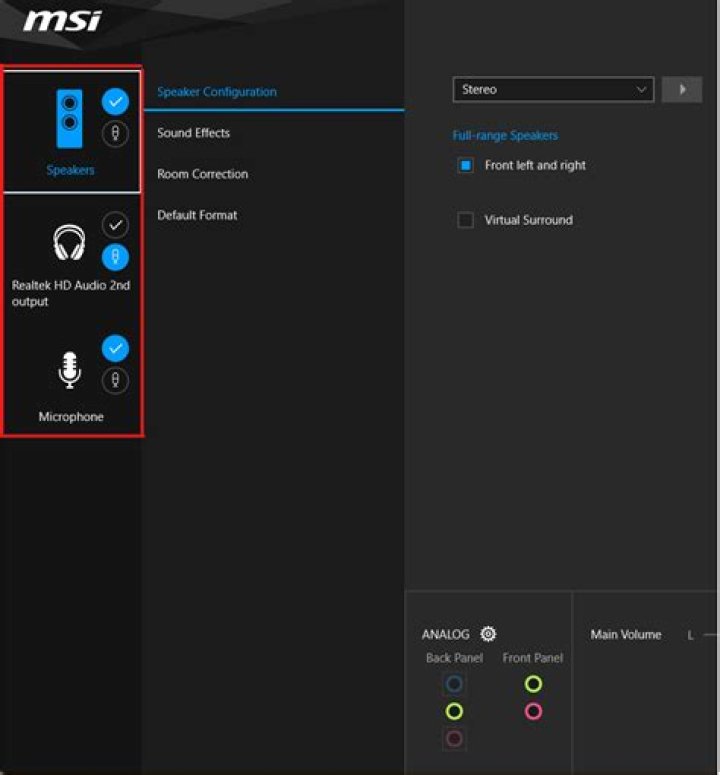The image size is (720, 775).
Task: Select the pink front panel jack
Action: pyautogui.click(x=533, y=711)
